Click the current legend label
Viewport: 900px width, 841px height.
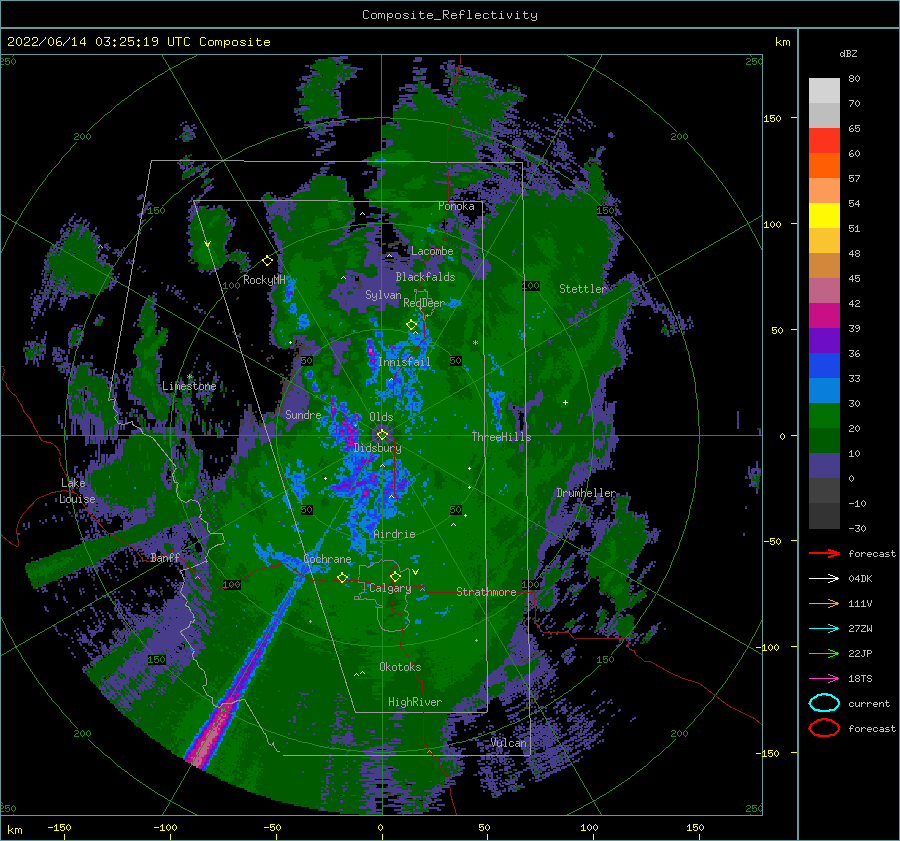point(869,704)
